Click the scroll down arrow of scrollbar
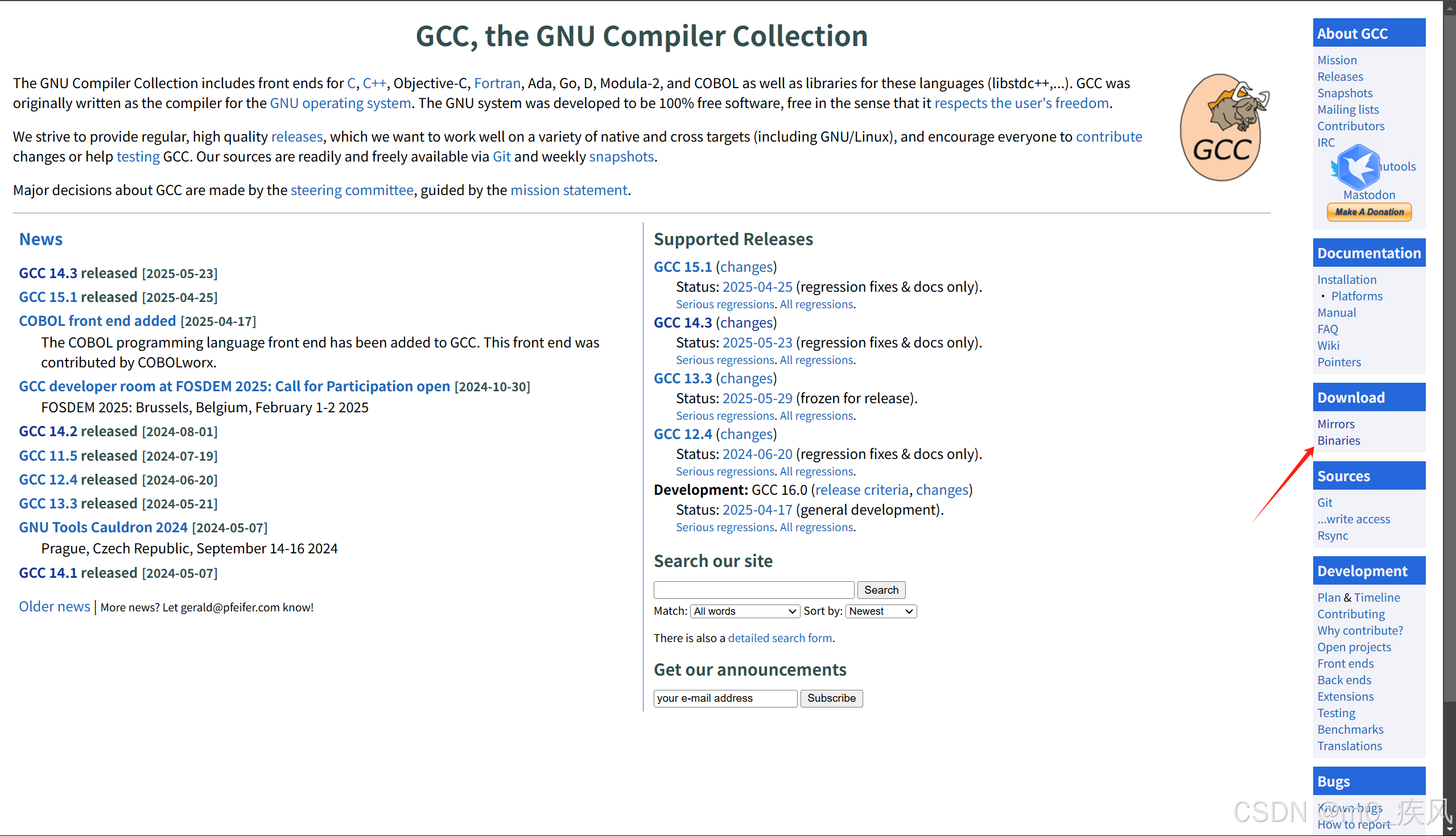Image resolution: width=1456 pixels, height=836 pixels. point(1449,830)
